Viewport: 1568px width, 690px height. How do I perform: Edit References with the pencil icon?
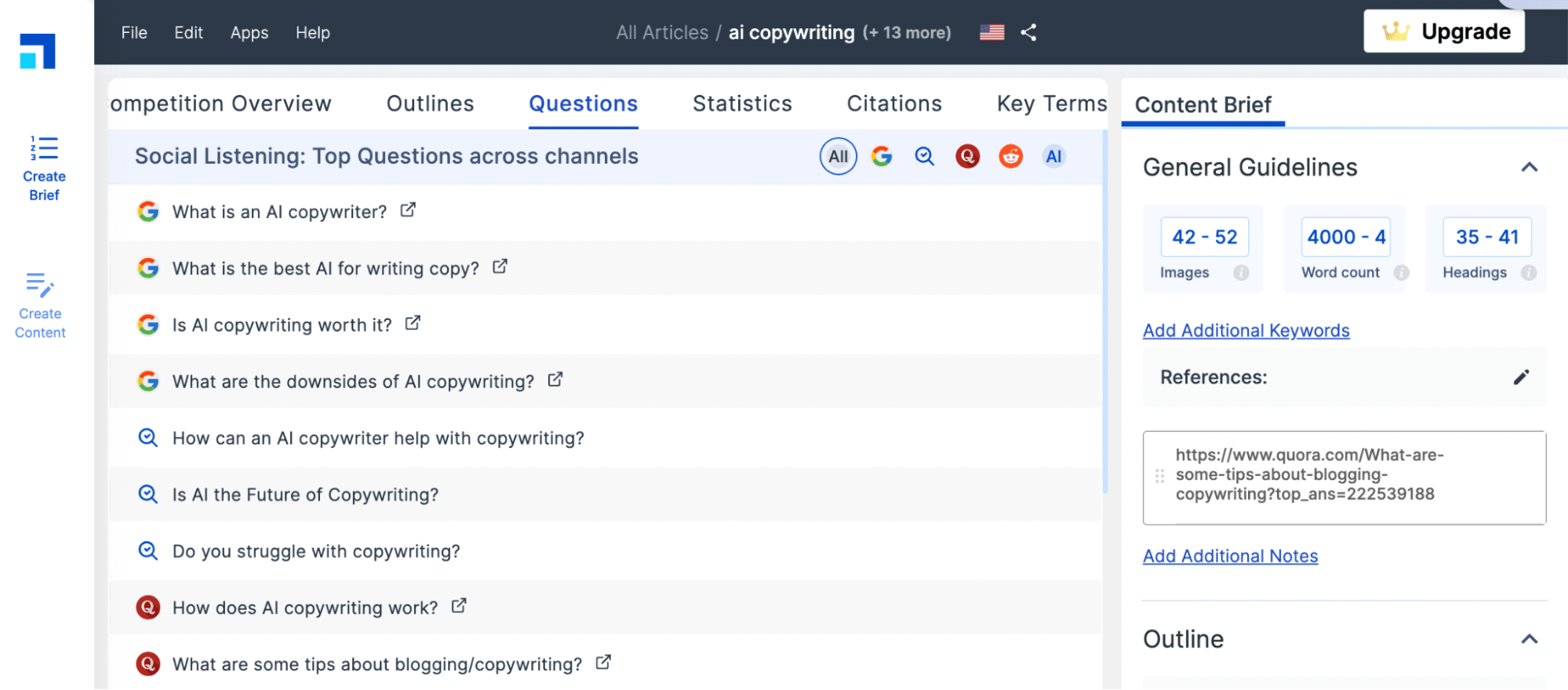pyautogui.click(x=1521, y=377)
